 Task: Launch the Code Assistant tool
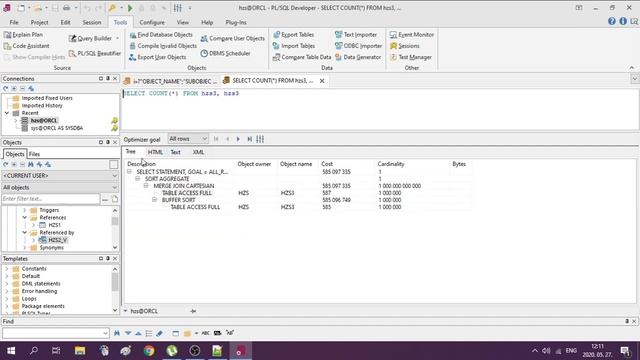27,46
